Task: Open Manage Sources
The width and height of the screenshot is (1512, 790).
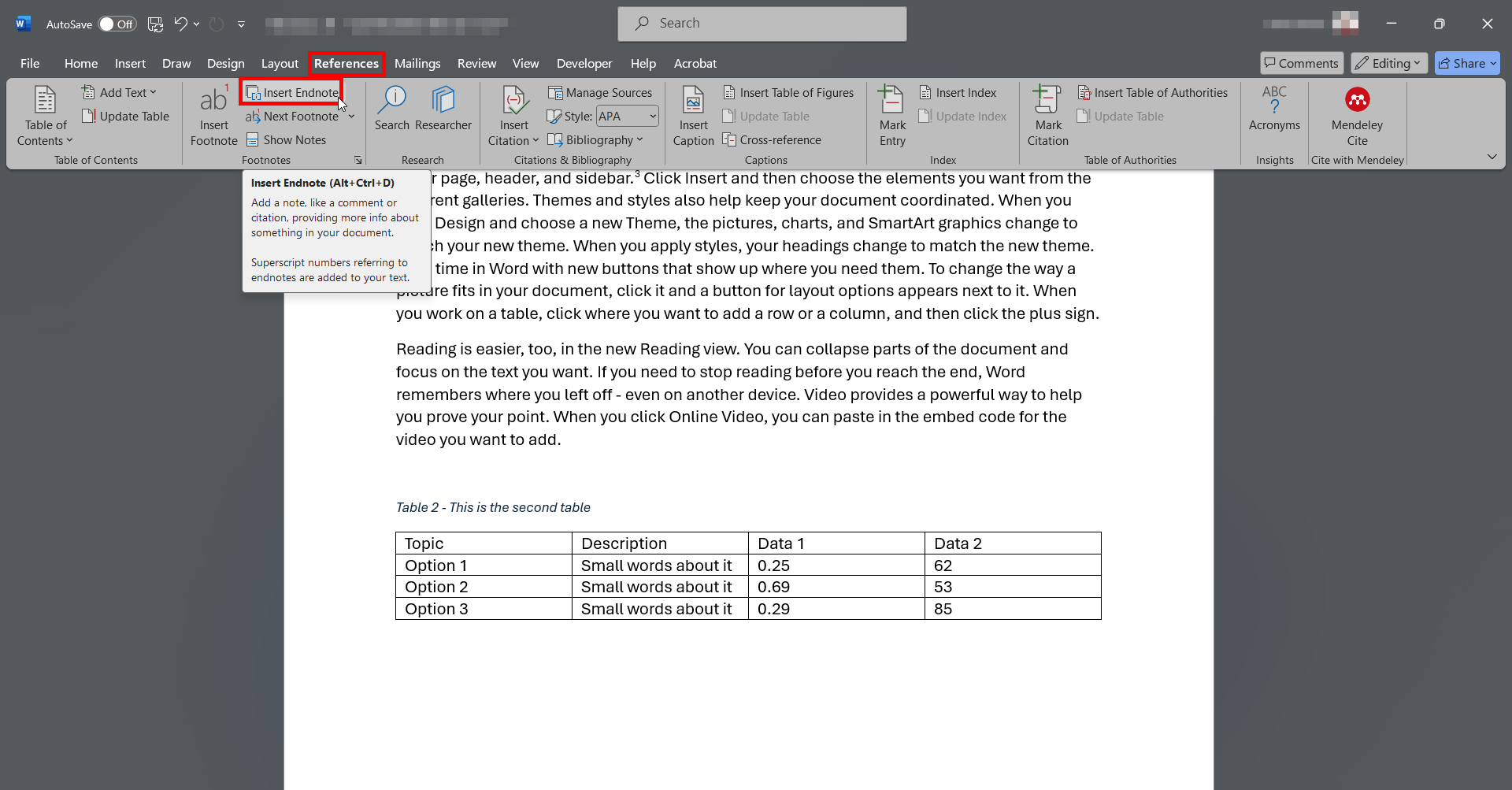Action: click(x=601, y=92)
